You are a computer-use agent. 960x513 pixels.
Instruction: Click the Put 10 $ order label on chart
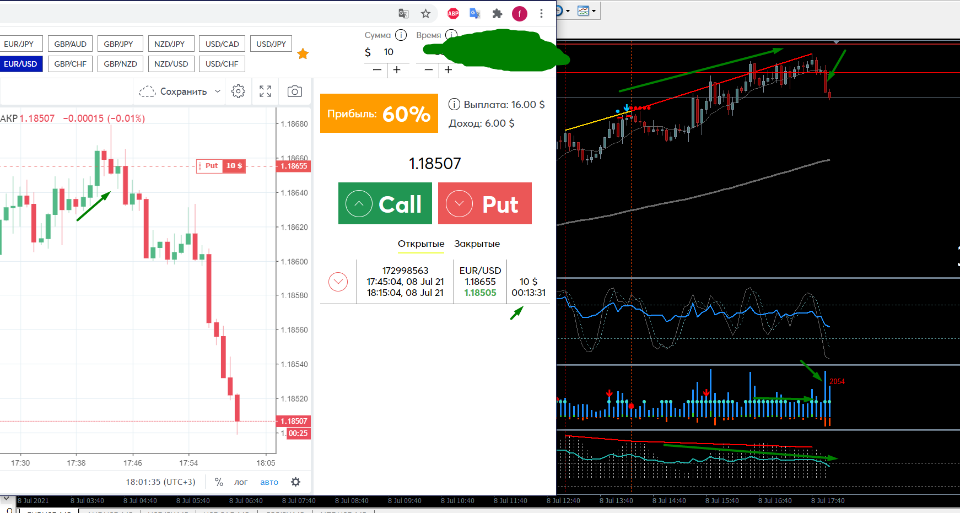tap(221, 166)
